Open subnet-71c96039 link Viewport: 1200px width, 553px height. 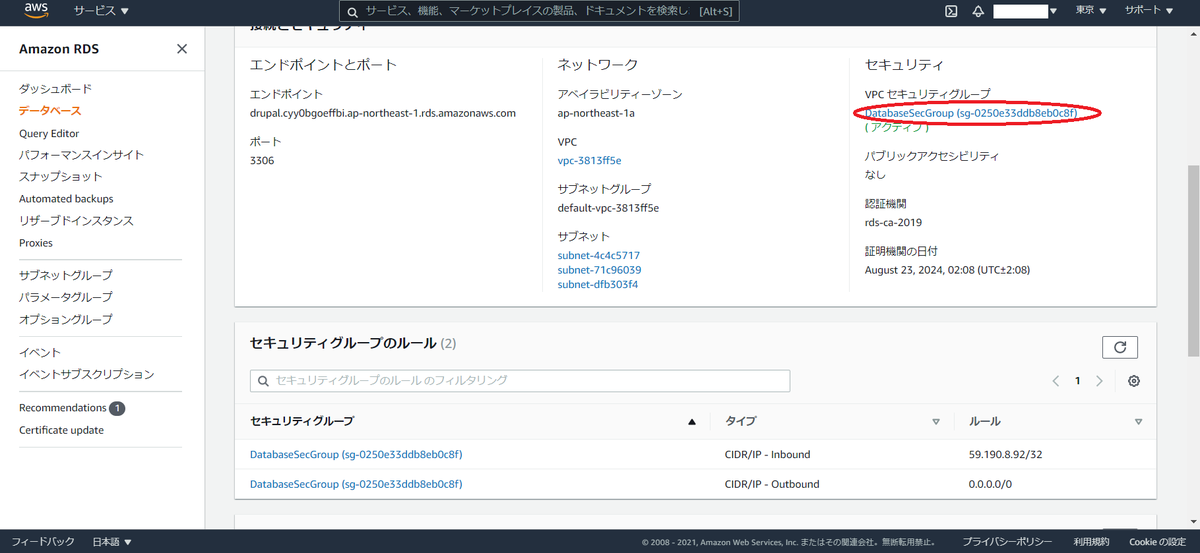pos(599,270)
